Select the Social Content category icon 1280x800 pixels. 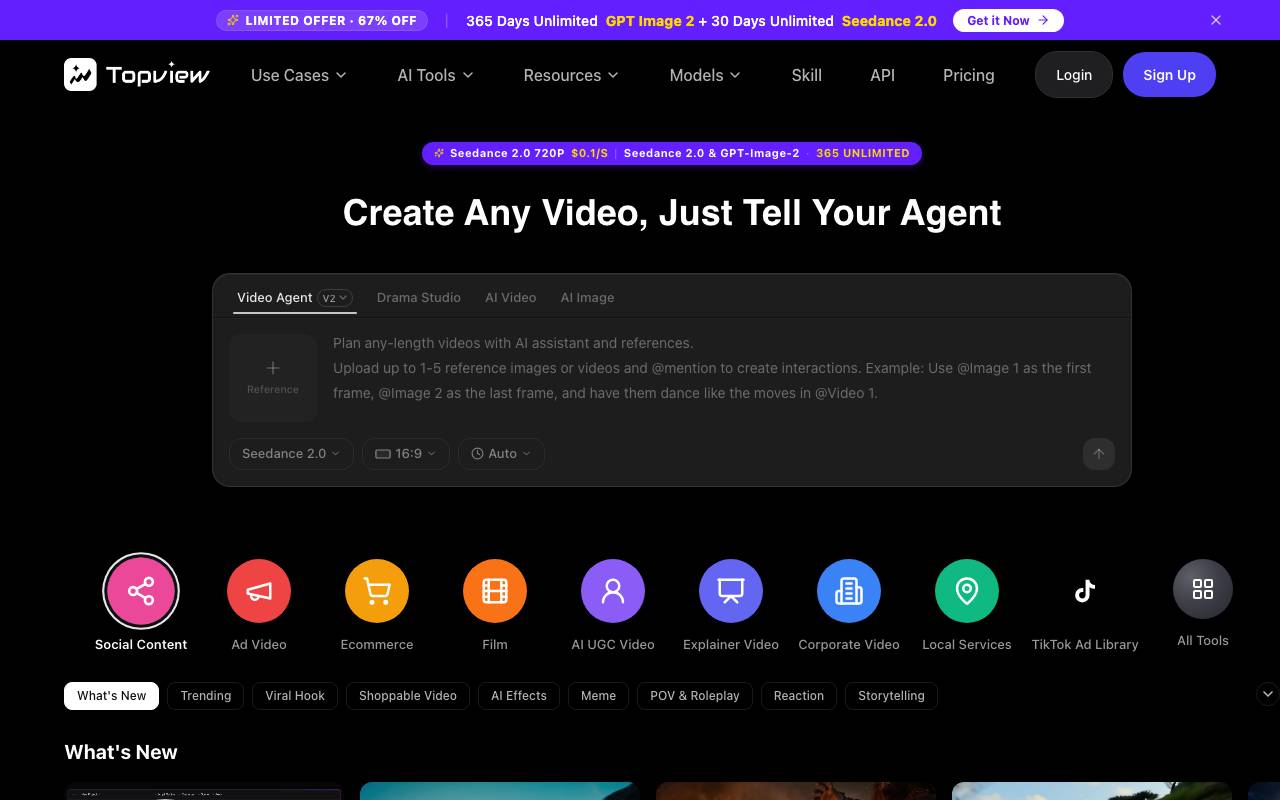pos(141,591)
